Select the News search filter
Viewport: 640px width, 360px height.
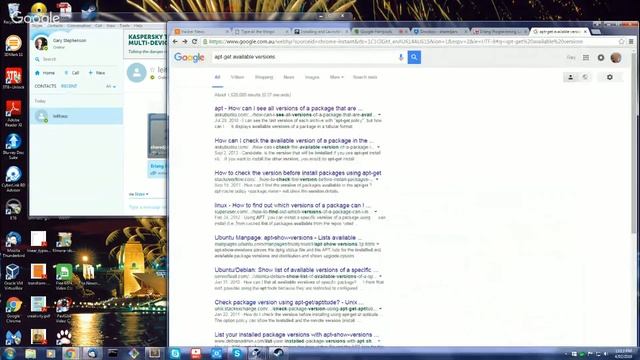click(x=289, y=77)
